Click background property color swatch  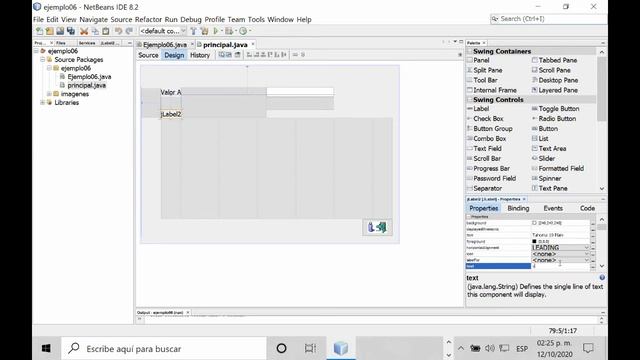click(x=534, y=223)
